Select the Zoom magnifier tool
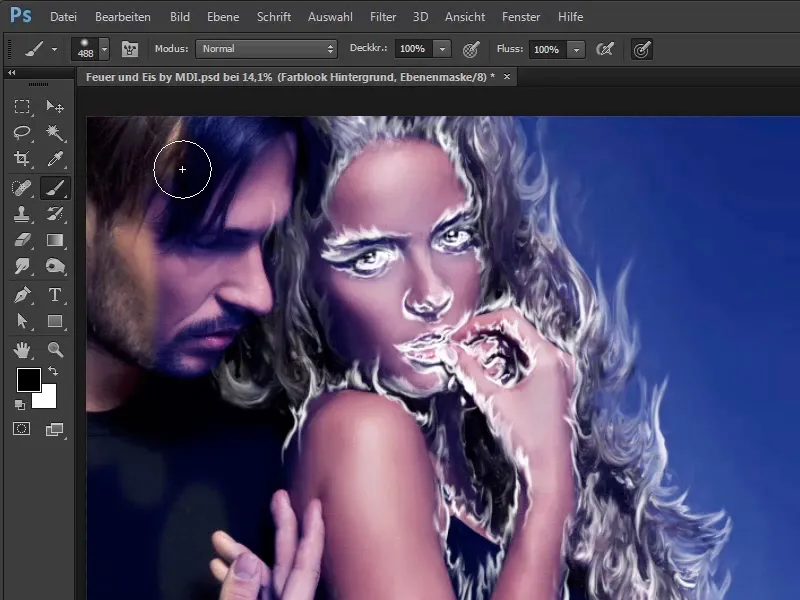Image resolution: width=800 pixels, height=600 pixels. tap(55, 349)
